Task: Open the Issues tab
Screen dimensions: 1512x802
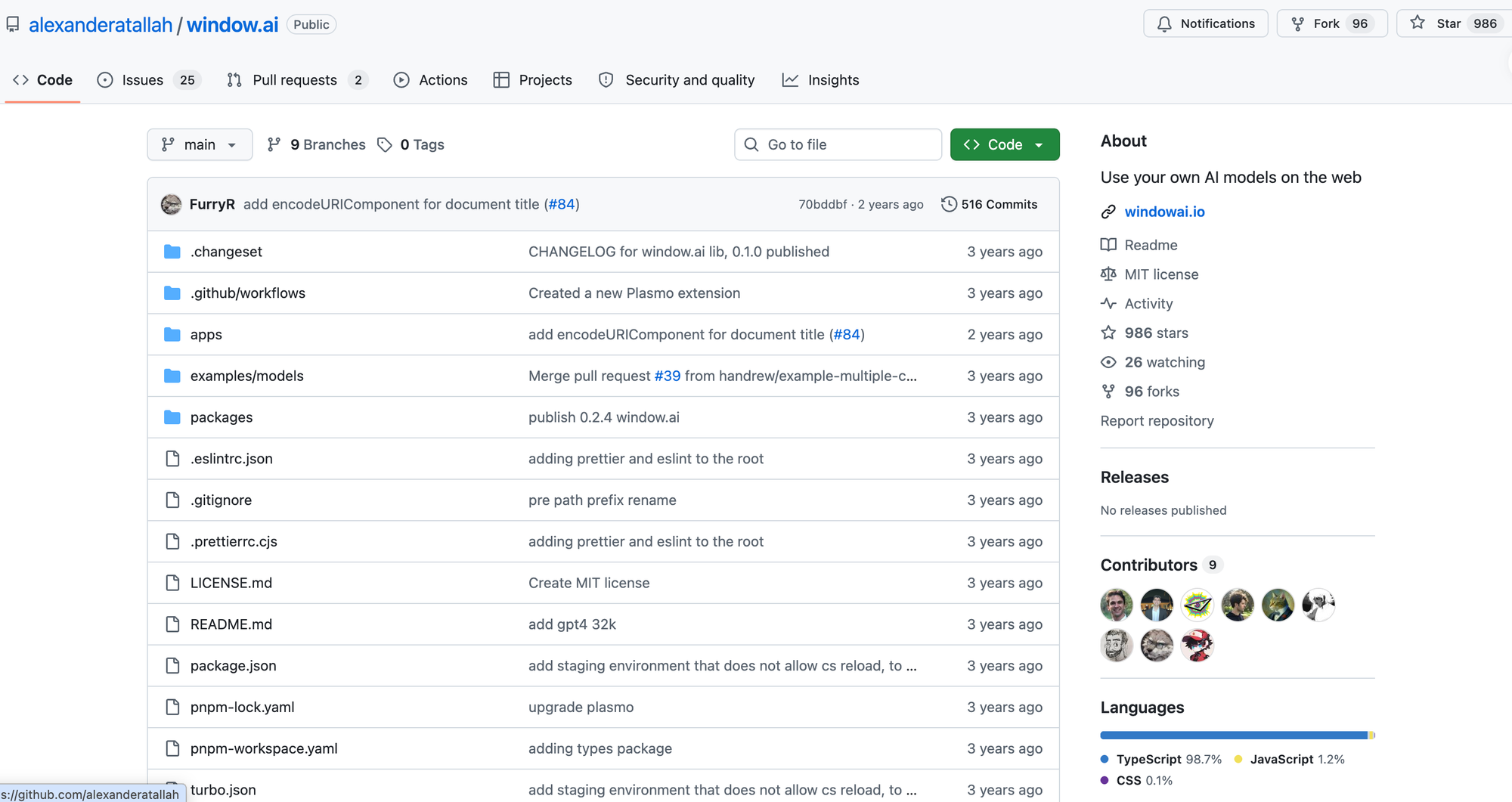Action: [149, 80]
